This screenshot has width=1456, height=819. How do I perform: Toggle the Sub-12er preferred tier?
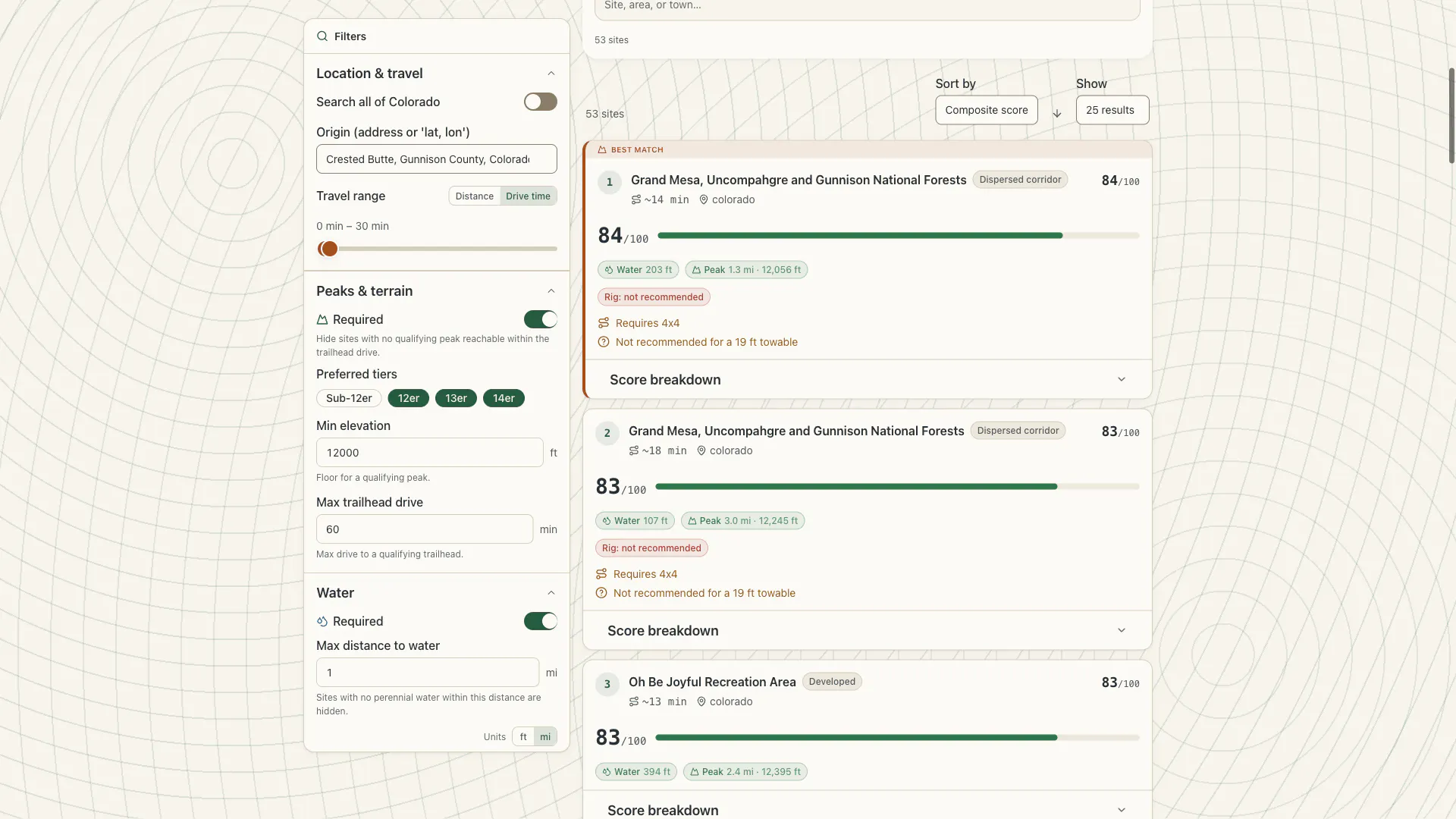pyautogui.click(x=349, y=398)
